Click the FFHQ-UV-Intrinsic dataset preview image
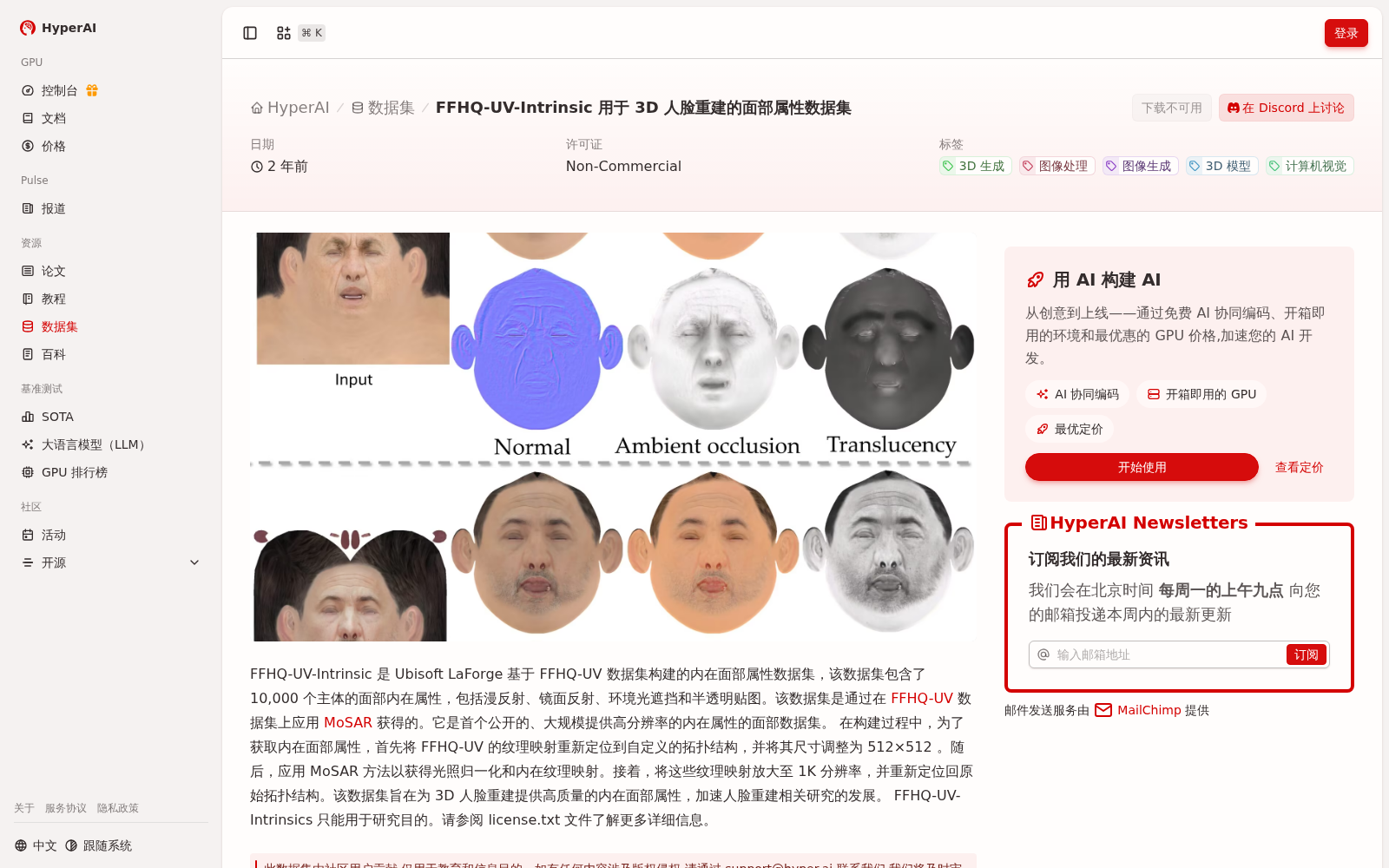This screenshot has height=868, width=1389. 613,437
